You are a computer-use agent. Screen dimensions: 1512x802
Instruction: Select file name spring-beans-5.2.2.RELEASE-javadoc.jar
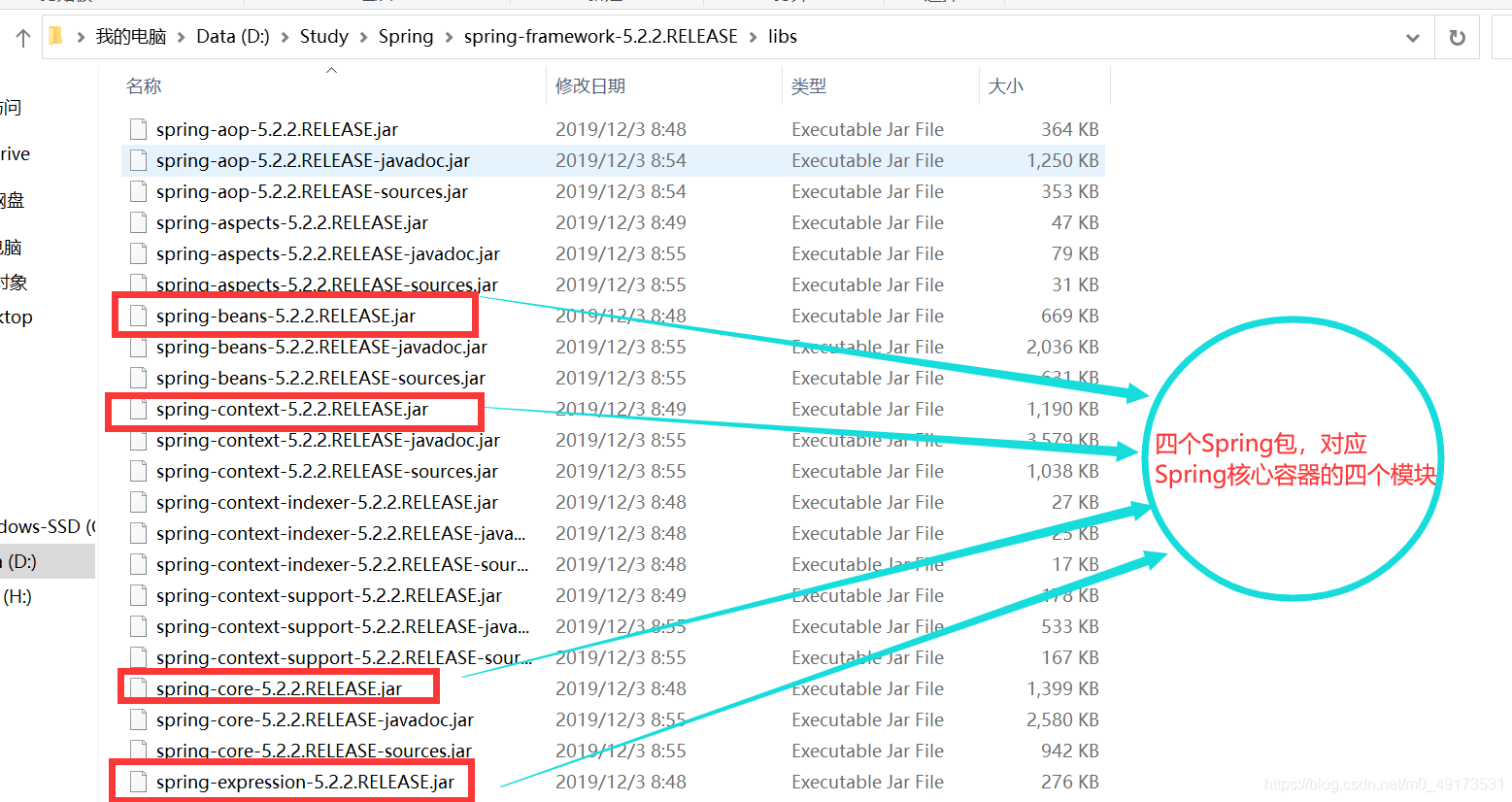pyautogui.click(x=321, y=347)
